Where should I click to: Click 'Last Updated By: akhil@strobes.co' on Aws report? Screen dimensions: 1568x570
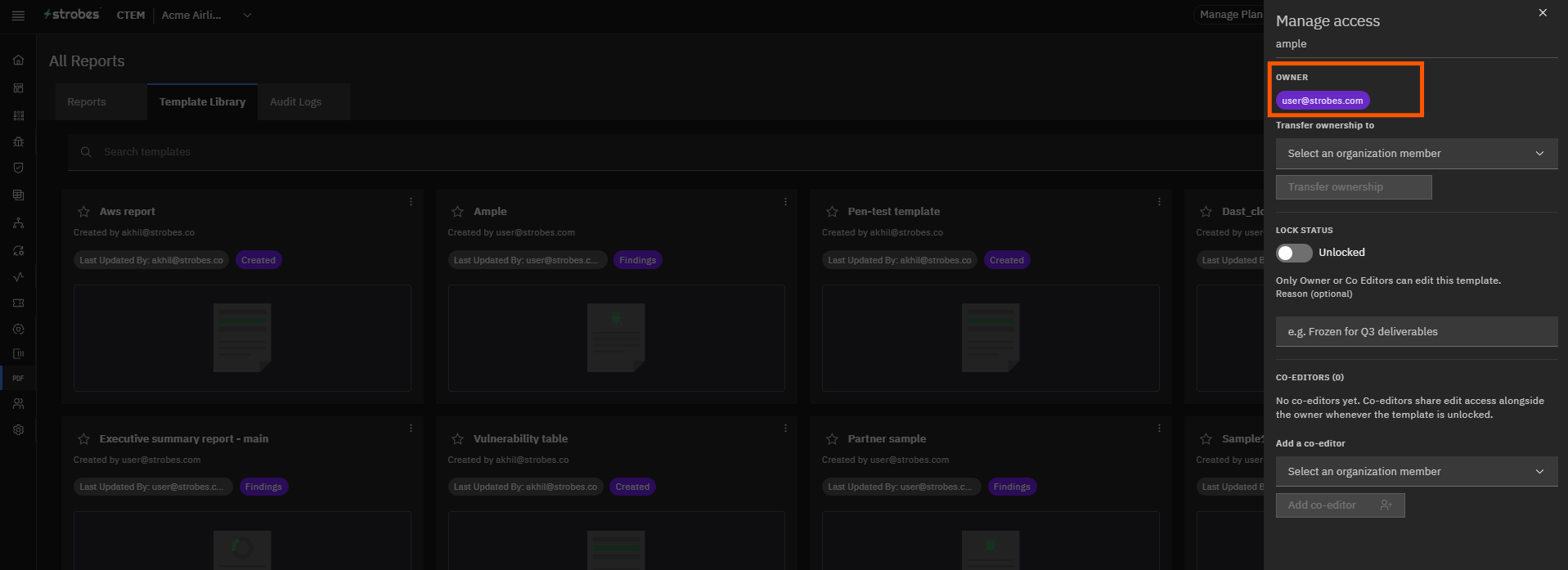point(151,260)
